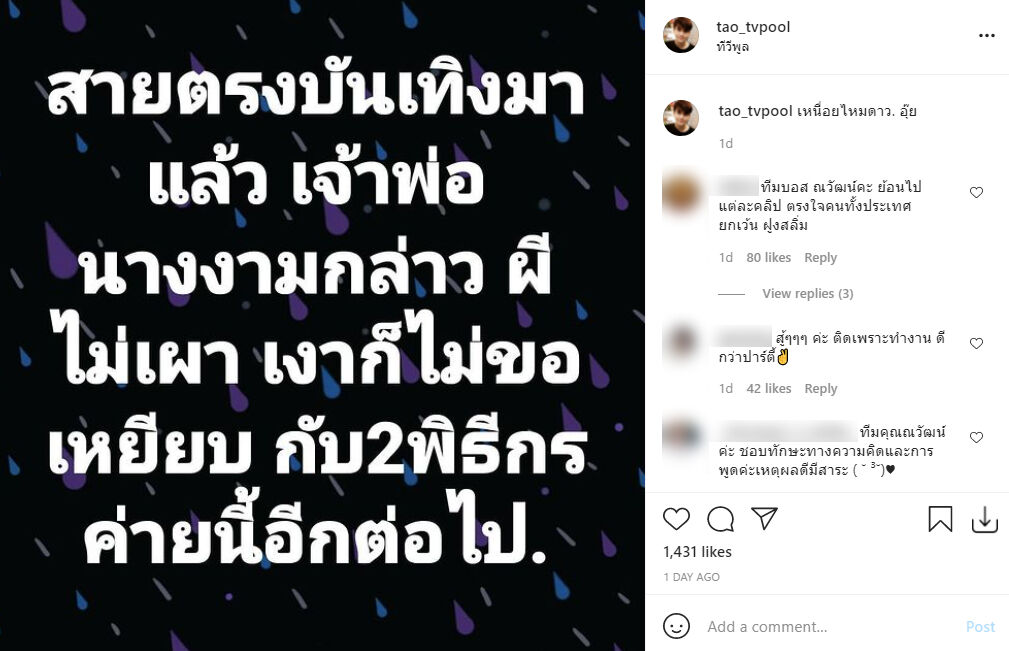Like the third comment's heart icon

[x=976, y=437]
